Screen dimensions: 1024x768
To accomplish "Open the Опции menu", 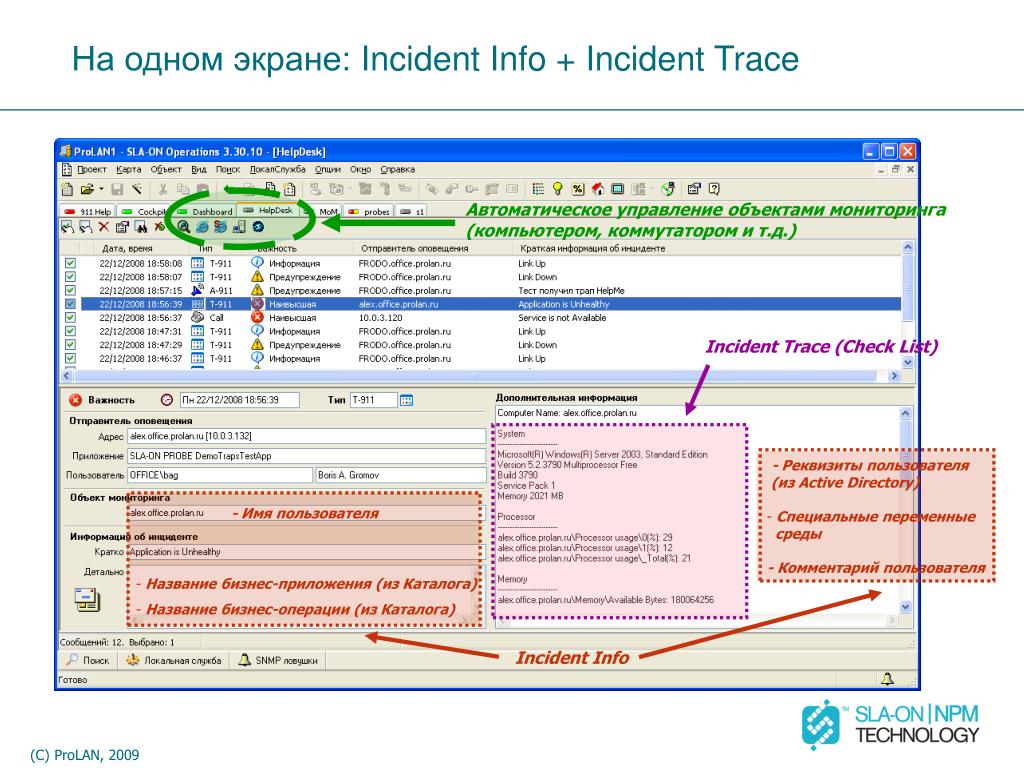I will coord(328,169).
